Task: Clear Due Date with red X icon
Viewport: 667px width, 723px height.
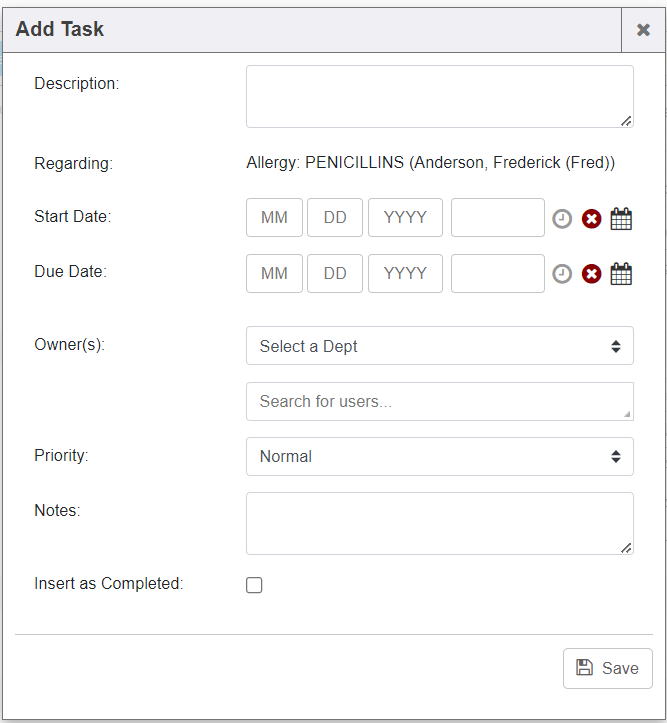Action: [591, 274]
